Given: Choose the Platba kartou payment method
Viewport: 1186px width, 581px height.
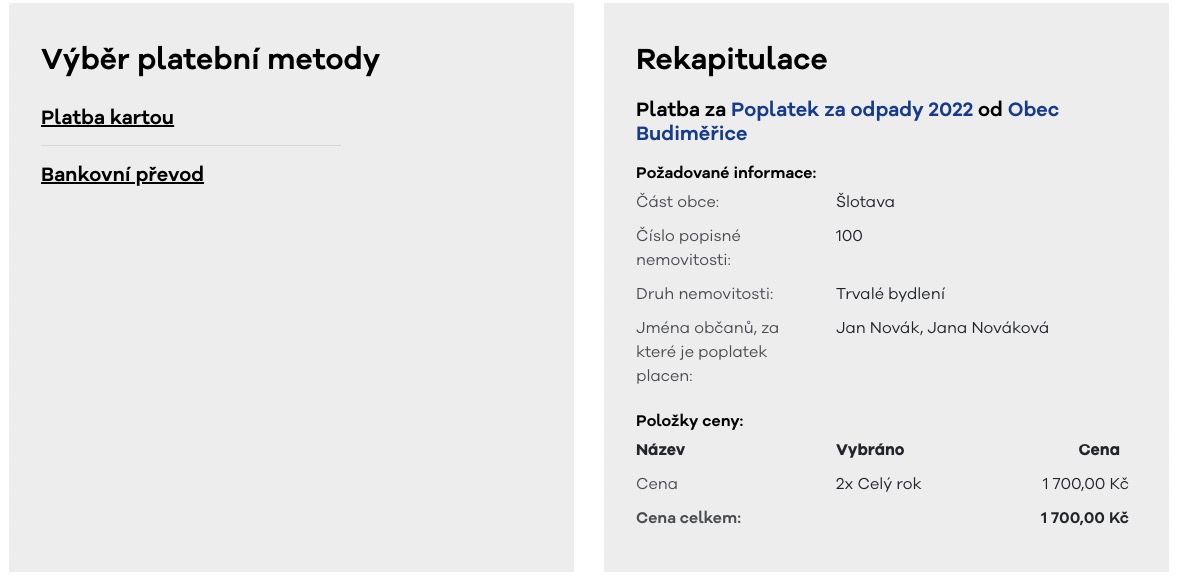Looking at the screenshot, I should pyautogui.click(x=107, y=118).
